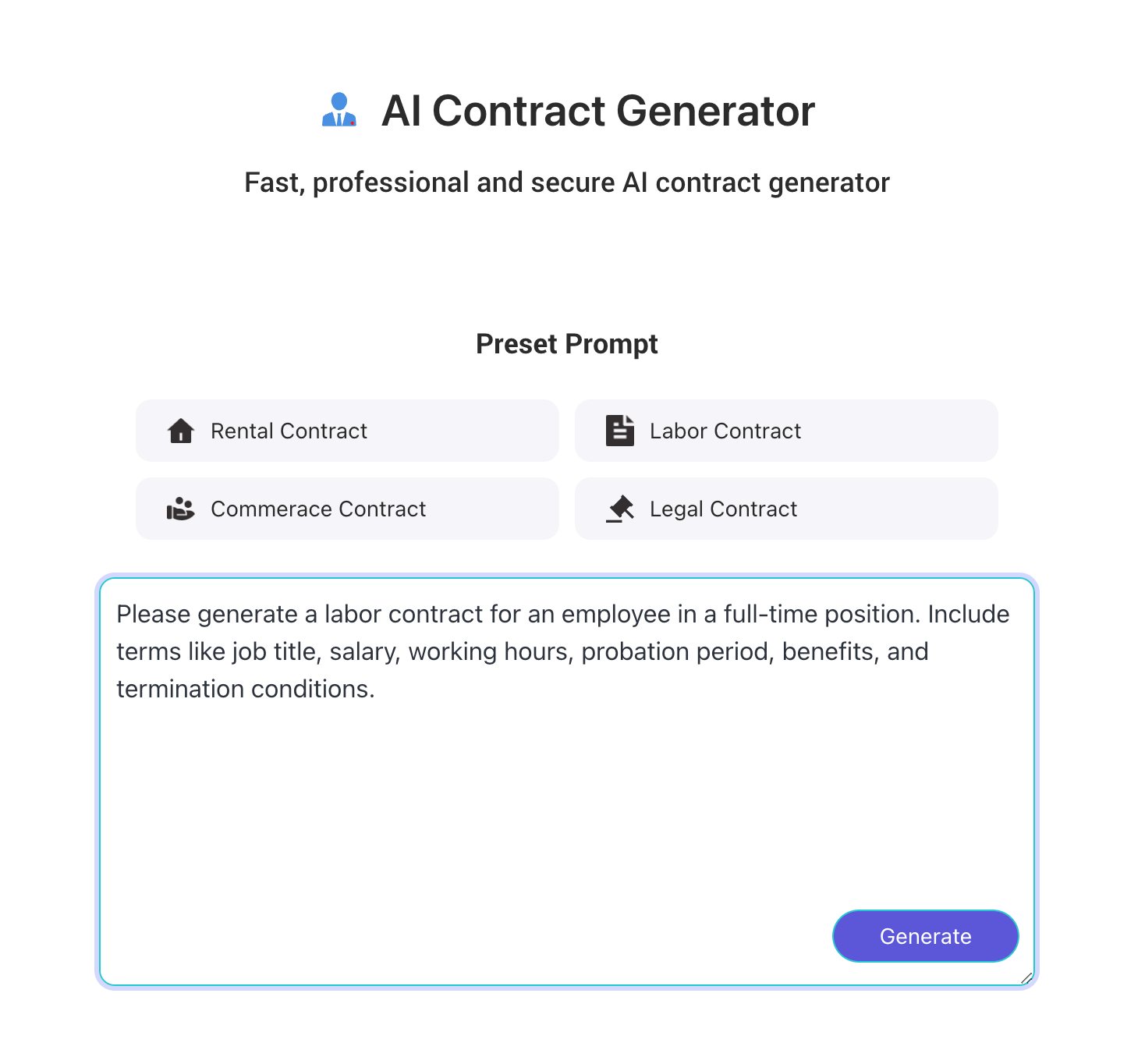Click the Preset Prompt section heading
The image size is (1145, 1064).
pyautogui.click(x=567, y=343)
